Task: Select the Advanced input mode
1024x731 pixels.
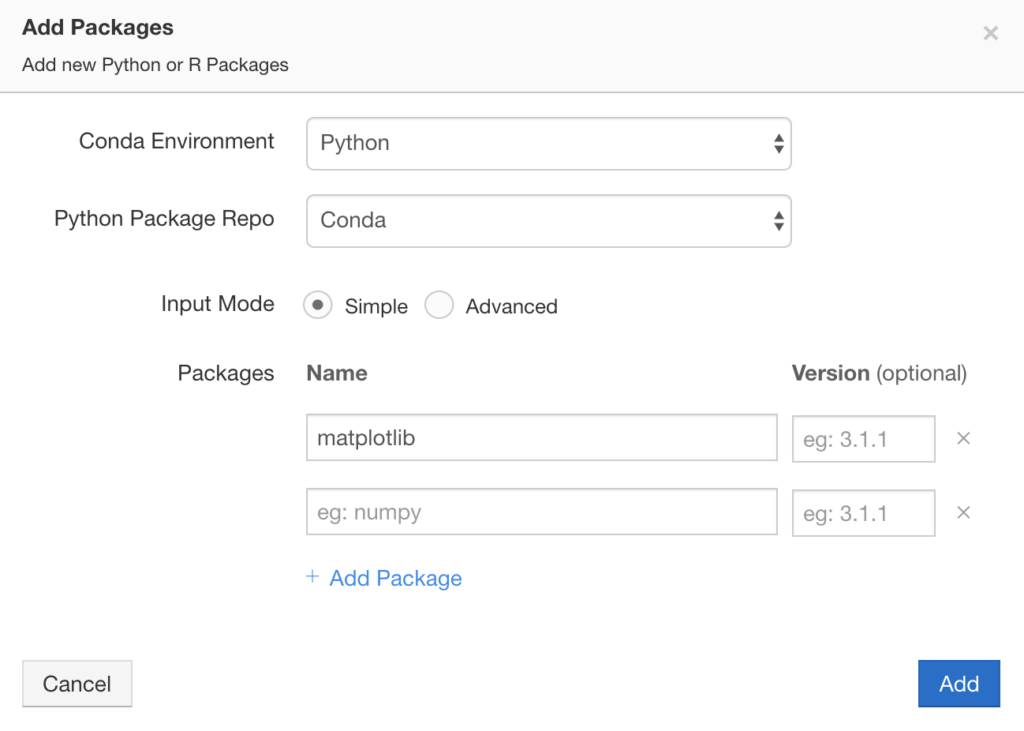Action: pyautogui.click(x=440, y=306)
